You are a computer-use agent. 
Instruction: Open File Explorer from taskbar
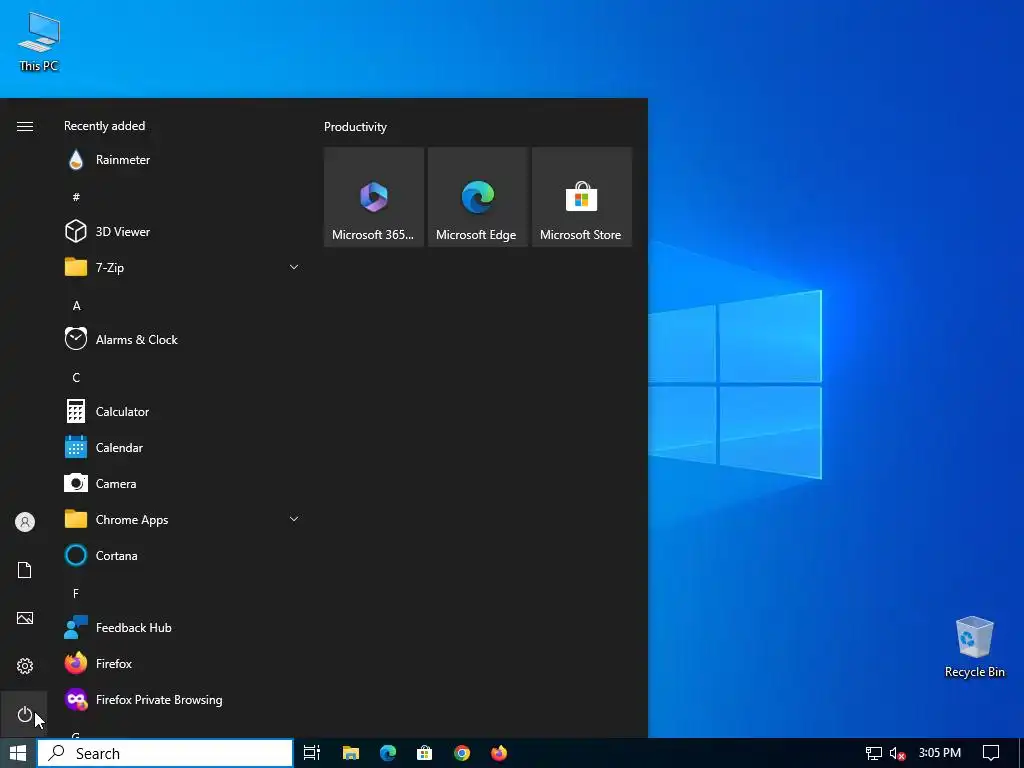click(351, 754)
